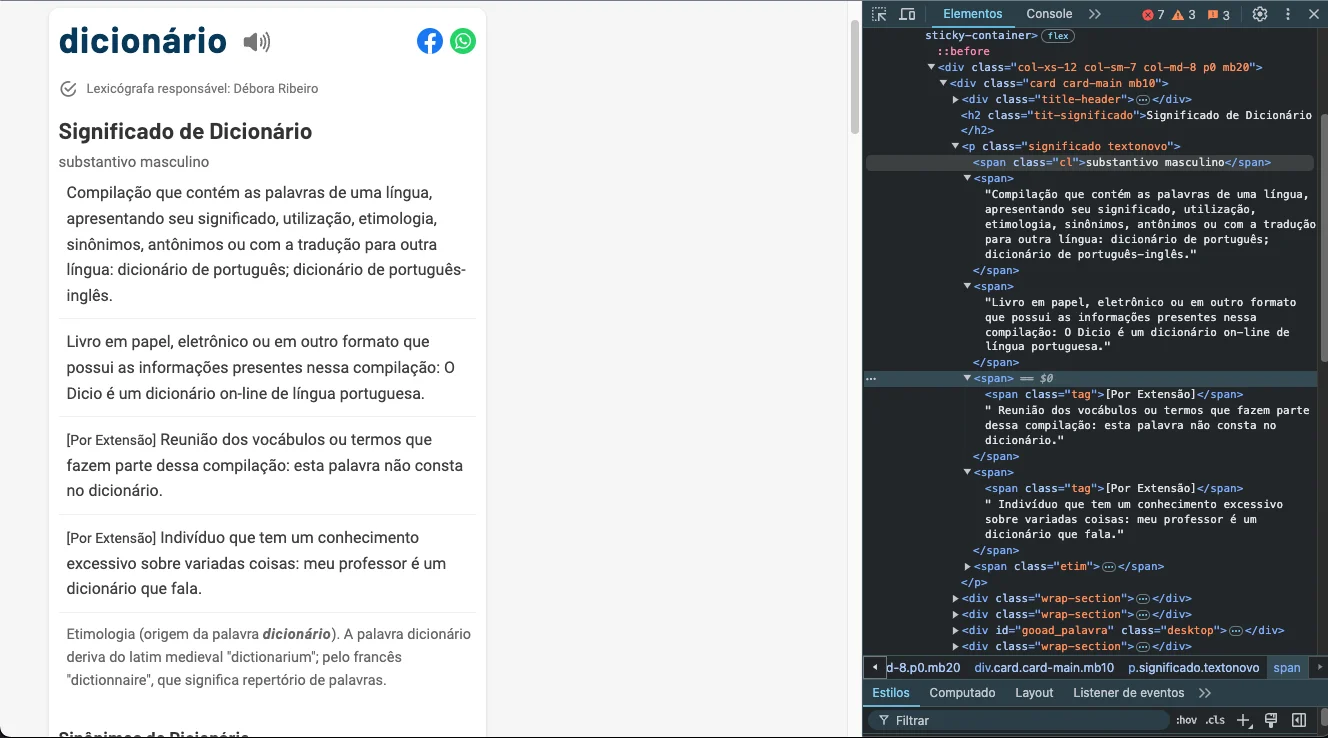Expand the title-header div node

click(x=955, y=99)
